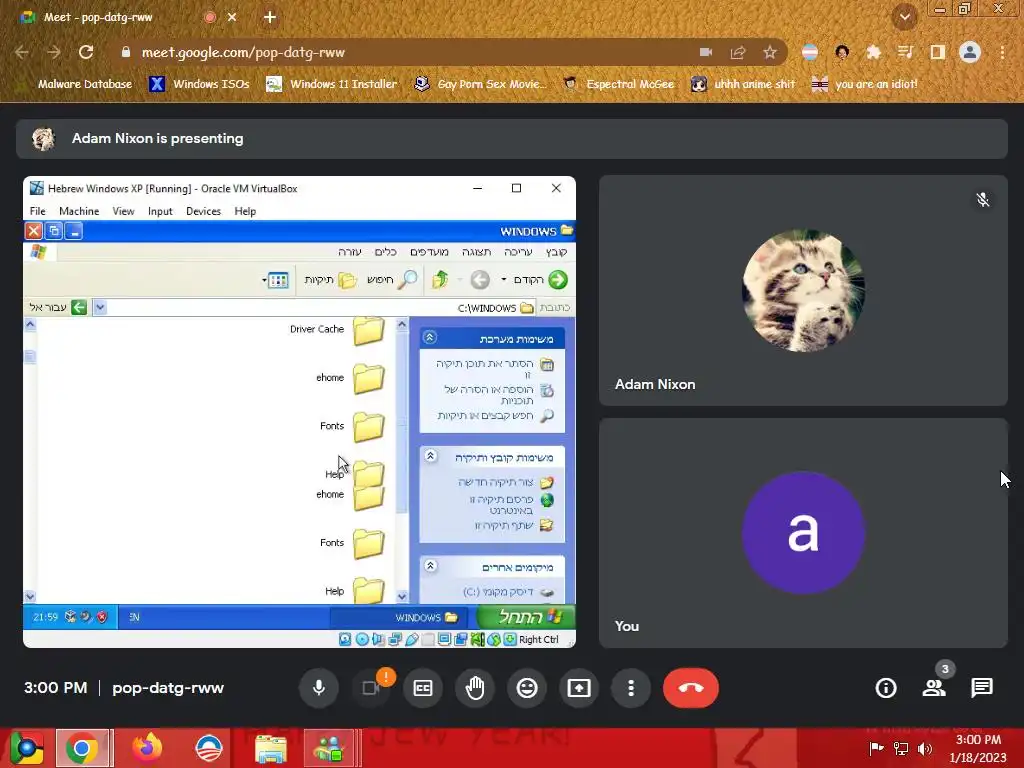The height and width of the screenshot is (768, 1024).
Task: Open media control icon in Chrome toolbar
Action: click(905, 52)
